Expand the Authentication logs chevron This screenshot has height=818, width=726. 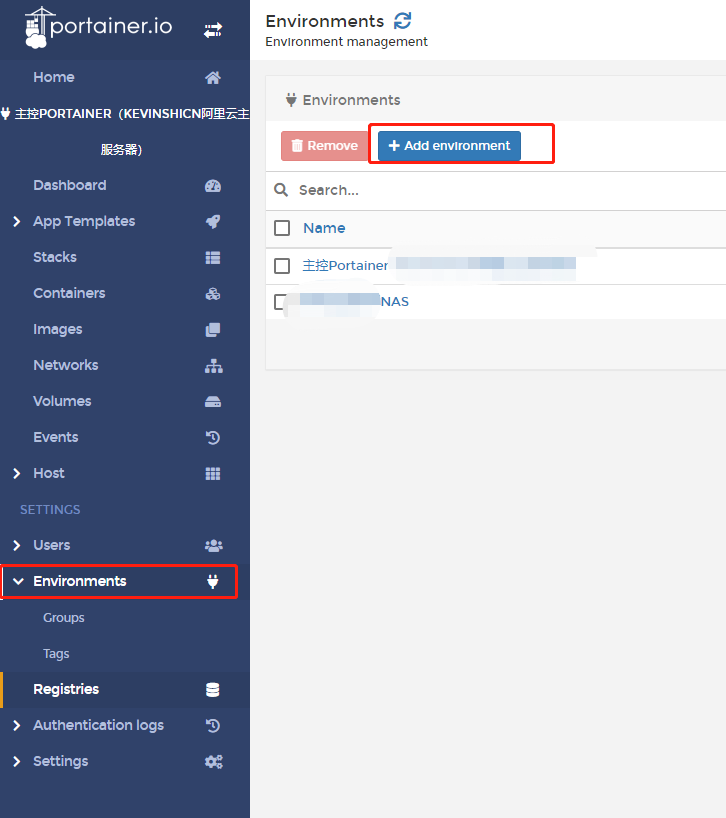pyautogui.click(x=17, y=726)
